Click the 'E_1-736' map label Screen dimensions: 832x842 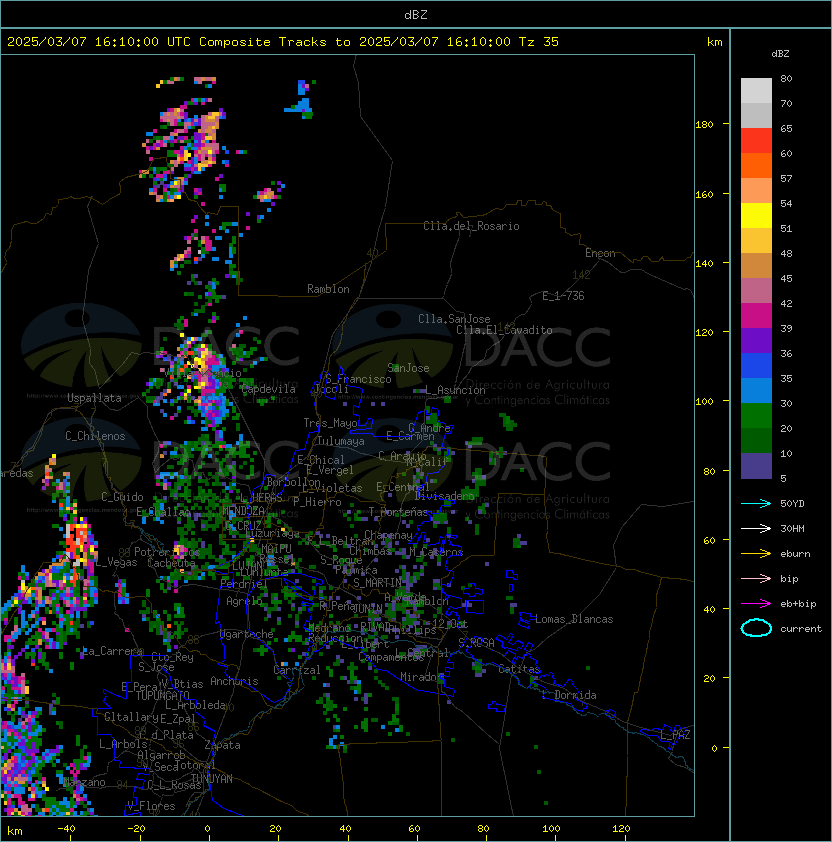coord(563,296)
